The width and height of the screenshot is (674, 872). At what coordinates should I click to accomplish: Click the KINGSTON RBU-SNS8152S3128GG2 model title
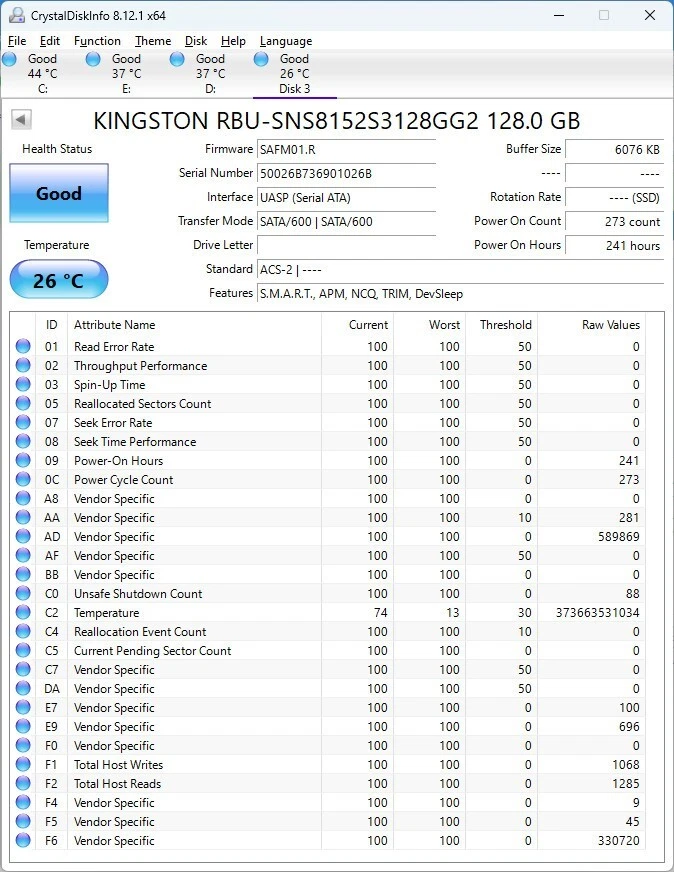336,121
